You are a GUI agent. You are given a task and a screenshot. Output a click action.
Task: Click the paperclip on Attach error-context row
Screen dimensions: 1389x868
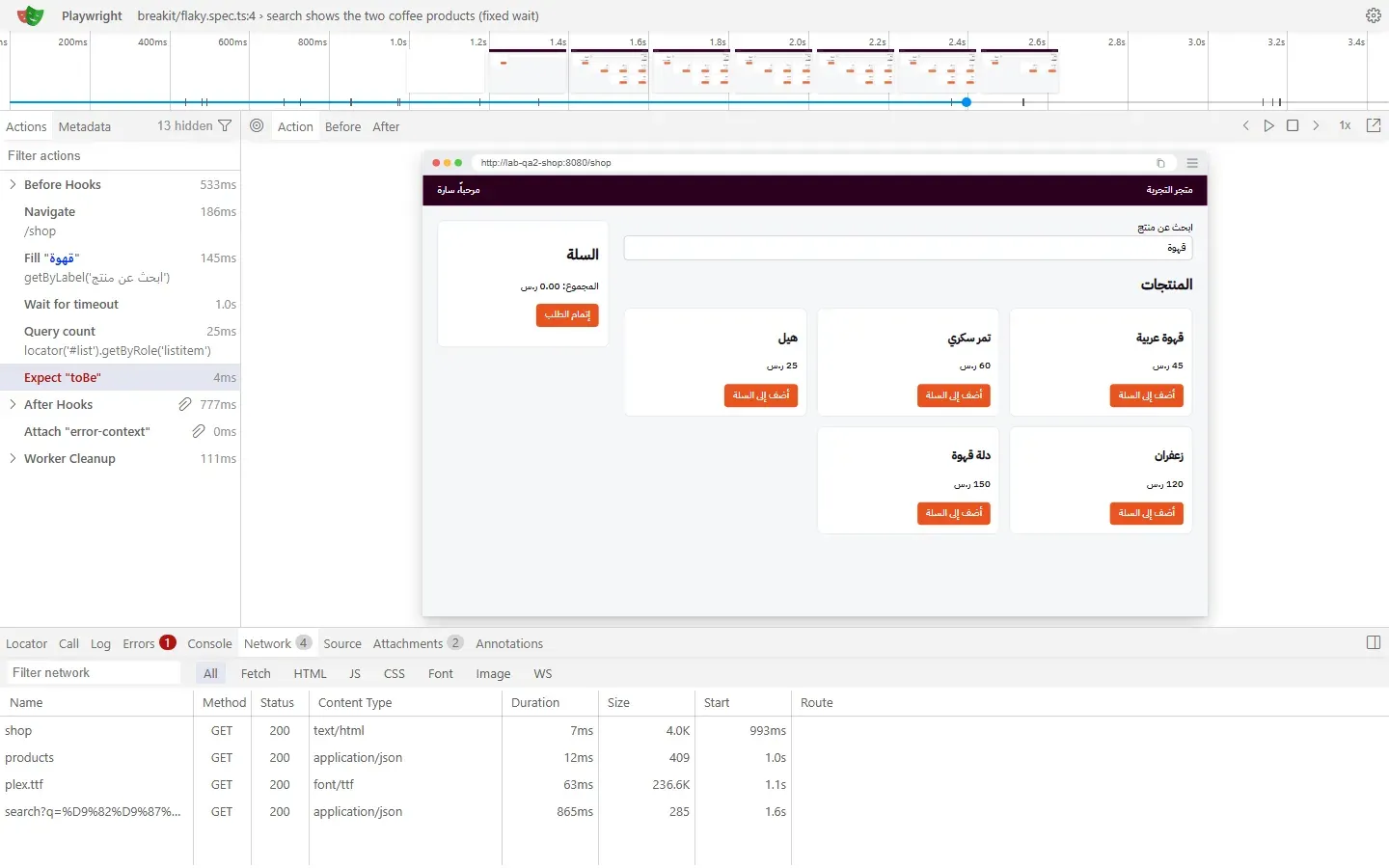click(199, 431)
